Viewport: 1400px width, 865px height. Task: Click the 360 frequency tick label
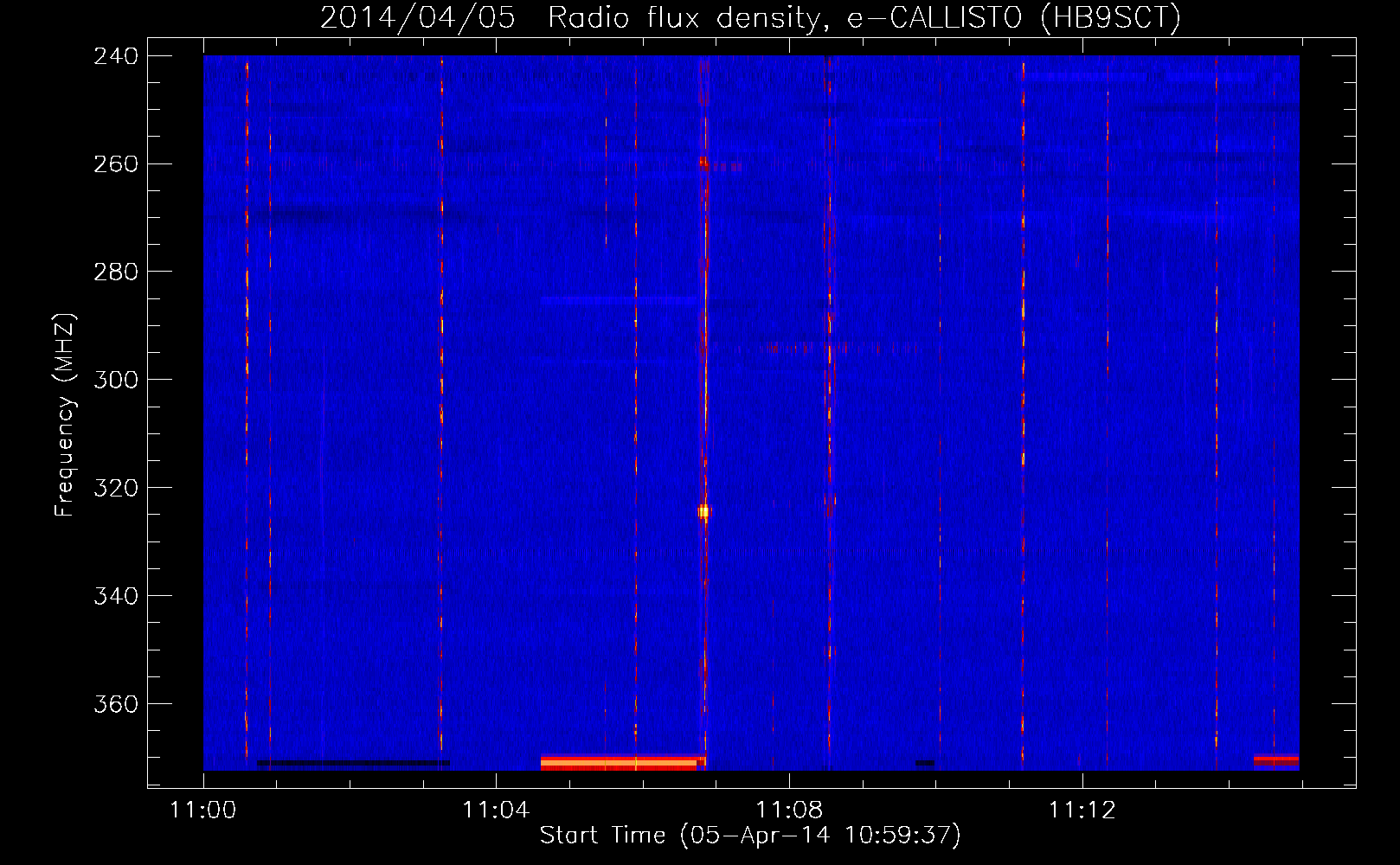(116, 705)
